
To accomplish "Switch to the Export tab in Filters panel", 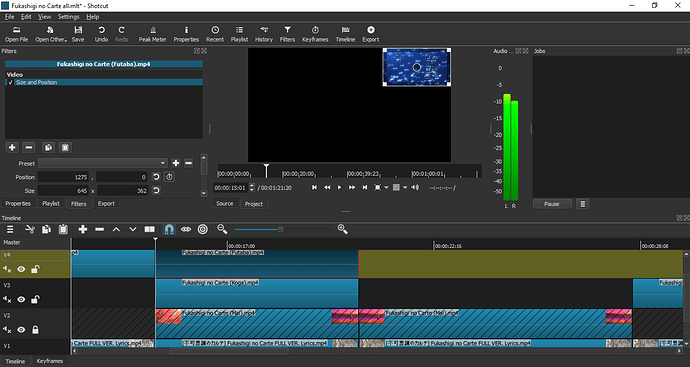I will pos(106,203).
